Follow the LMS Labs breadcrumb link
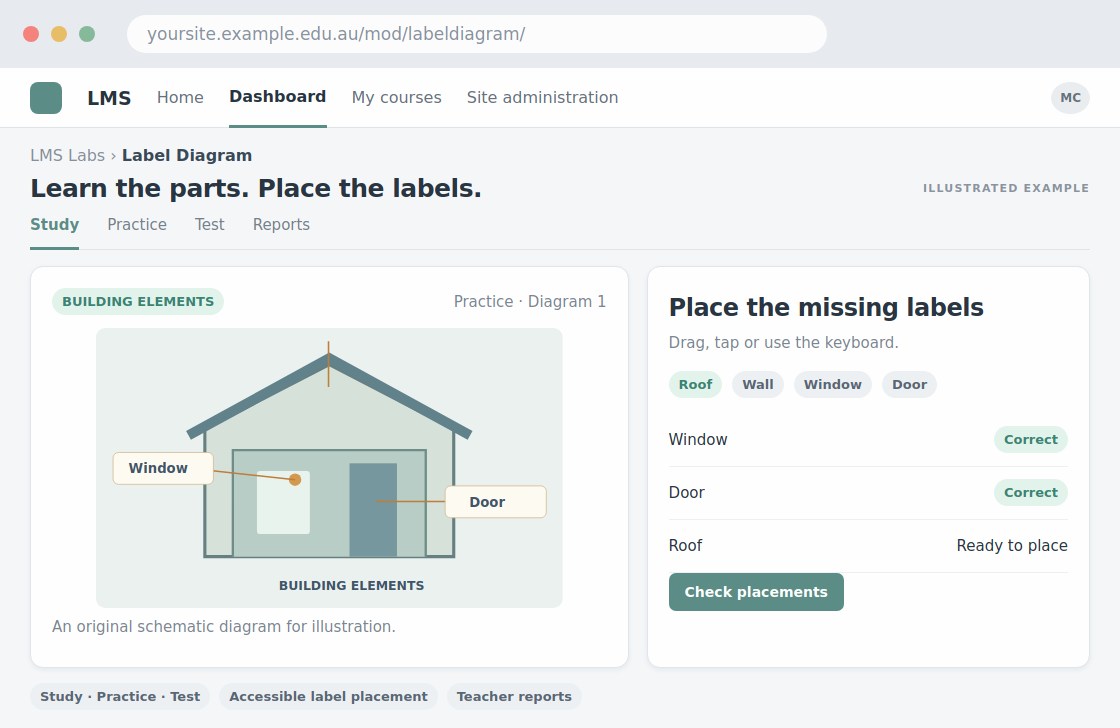Image resolution: width=1120 pixels, height=728 pixels. coord(67,155)
